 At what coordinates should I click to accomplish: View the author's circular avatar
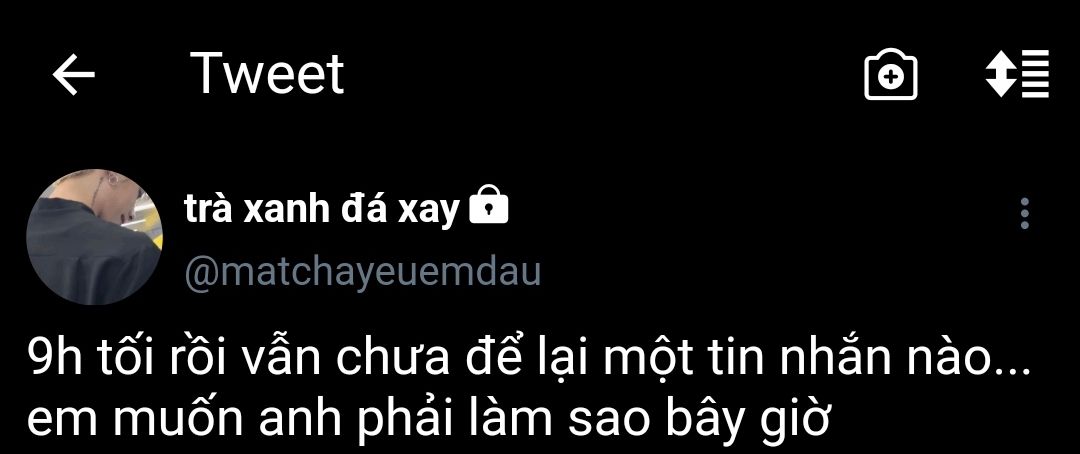(94, 237)
